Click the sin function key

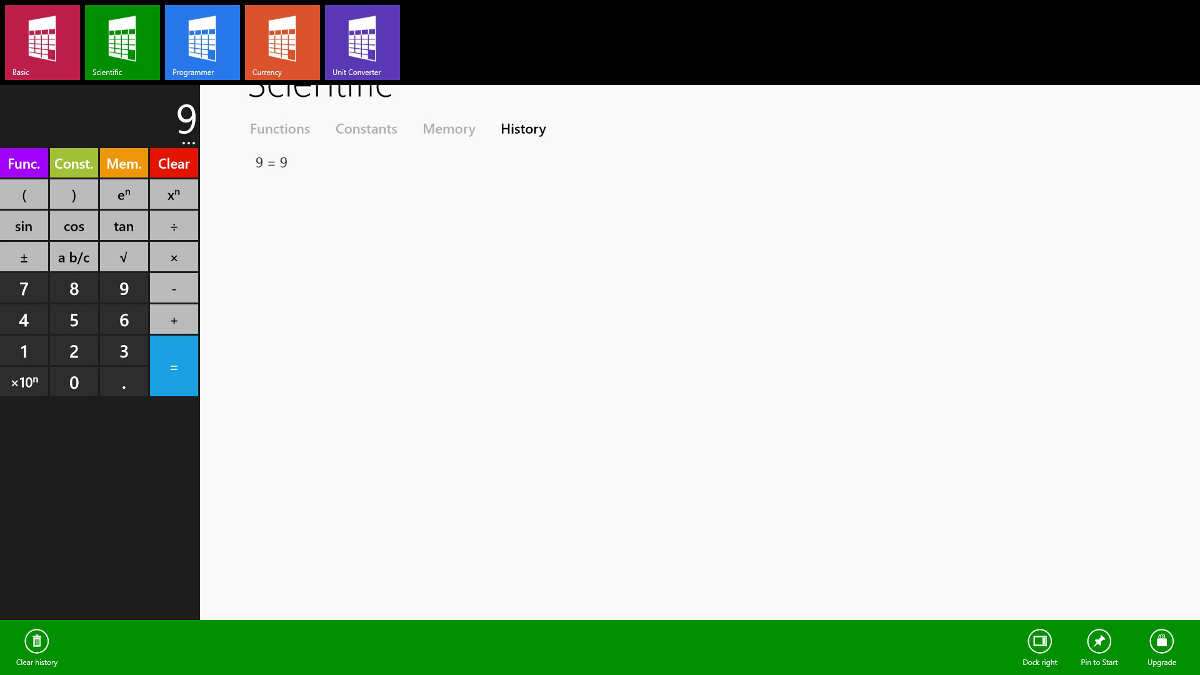click(x=24, y=226)
